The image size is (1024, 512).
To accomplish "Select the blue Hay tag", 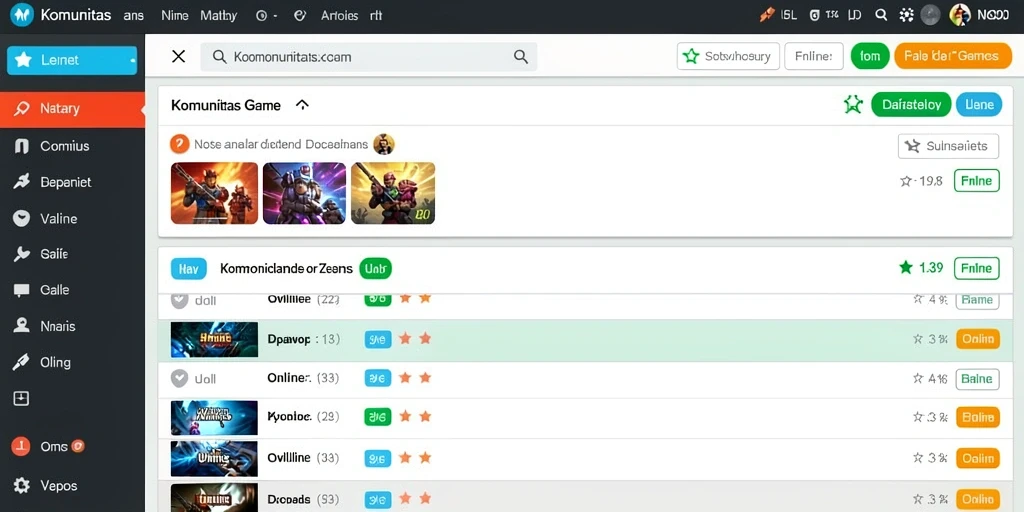I will pos(188,268).
